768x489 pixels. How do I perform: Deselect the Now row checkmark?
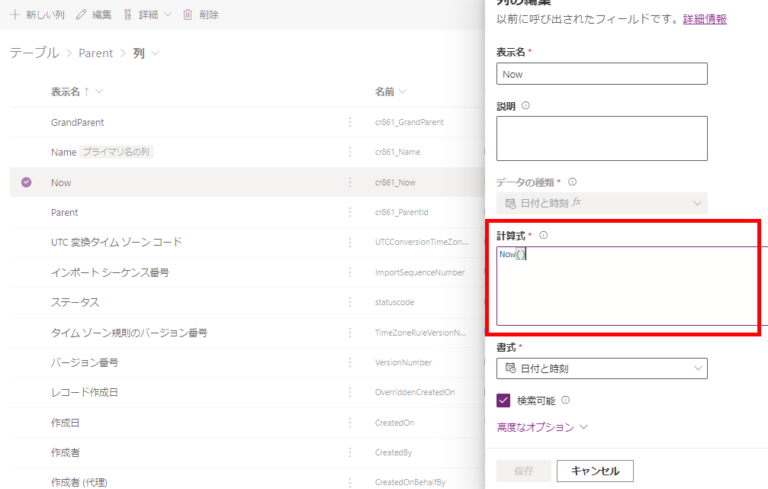pos(26,182)
